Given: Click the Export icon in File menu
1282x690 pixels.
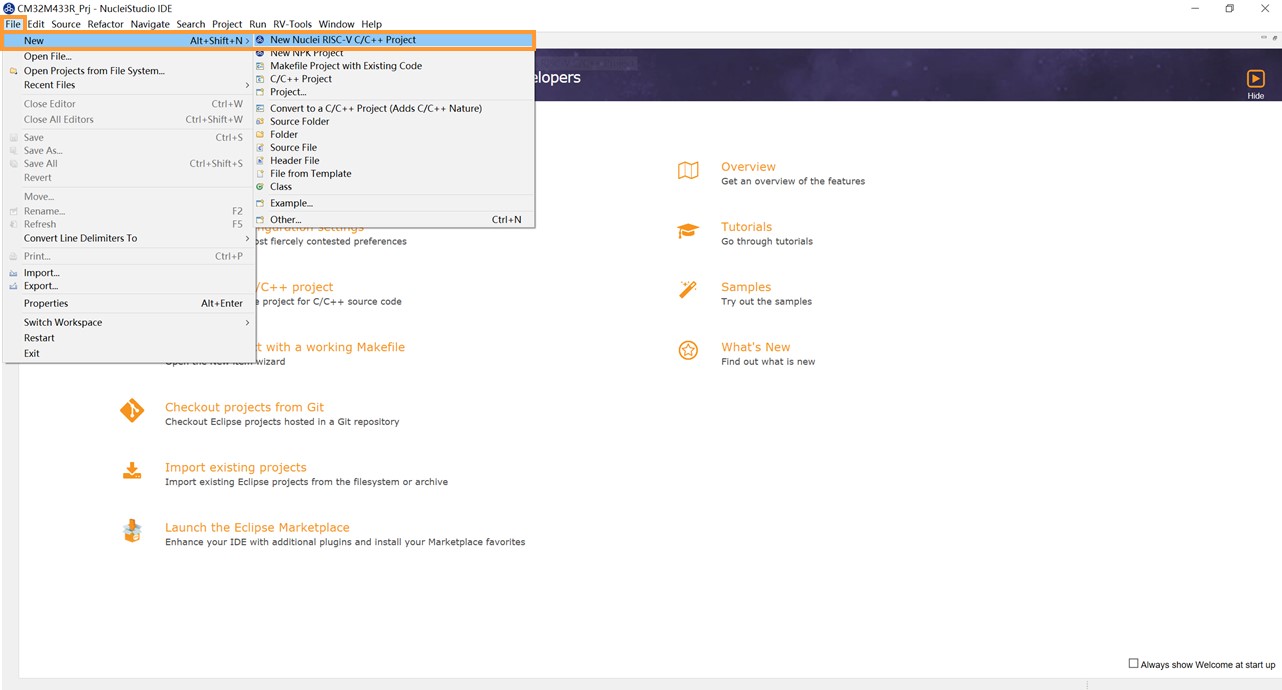Looking at the screenshot, I should click(13, 286).
